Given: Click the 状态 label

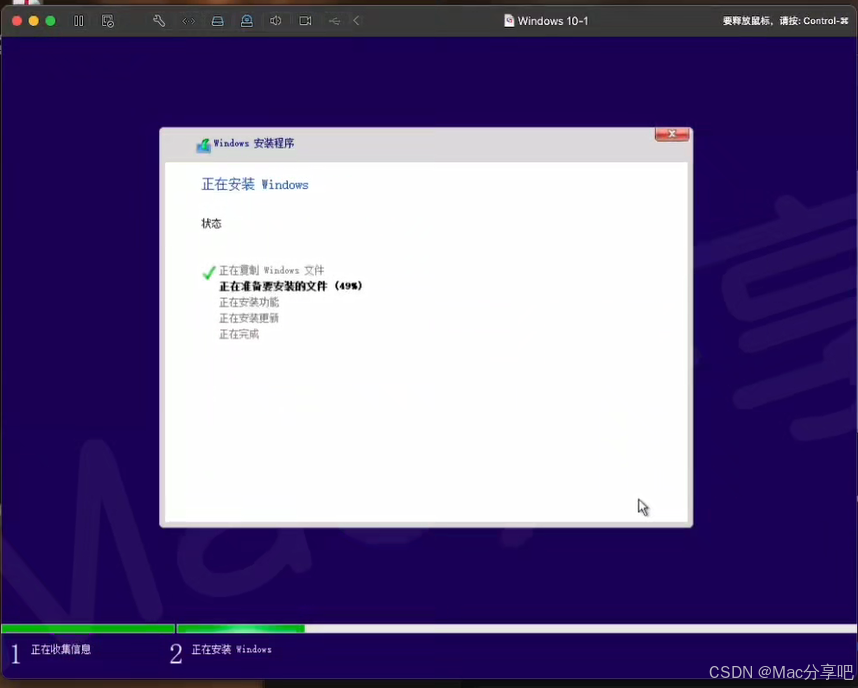Looking at the screenshot, I should point(211,223).
